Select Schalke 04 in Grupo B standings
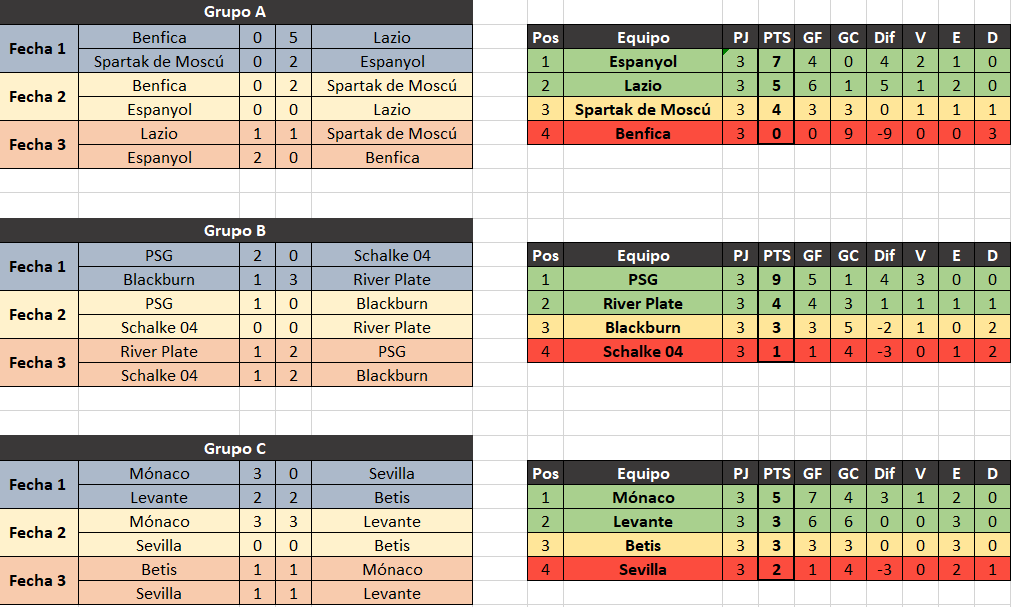The image size is (1011, 607). pyautogui.click(x=643, y=352)
